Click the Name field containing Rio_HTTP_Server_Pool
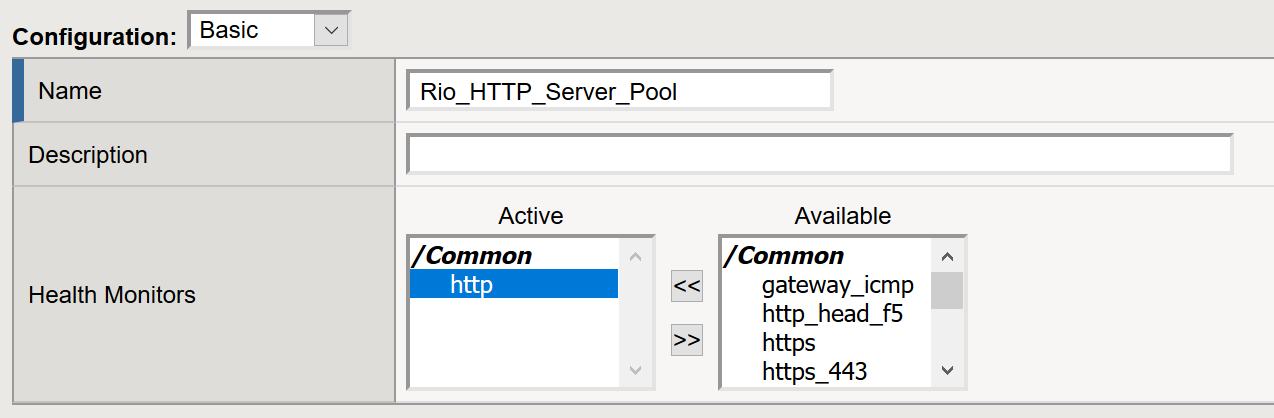Viewport: 1274px width, 418px height. 619,92
